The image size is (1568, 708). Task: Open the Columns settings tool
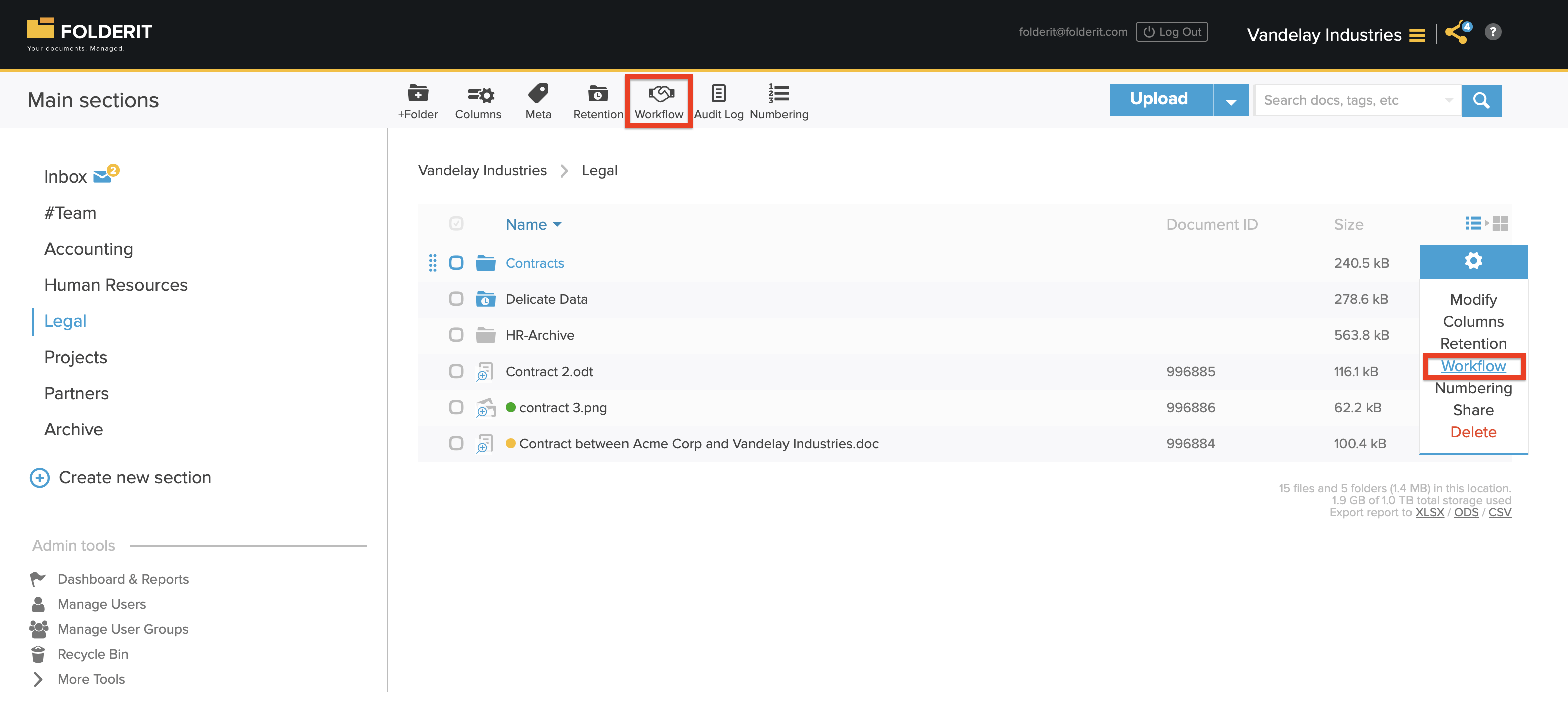point(478,102)
